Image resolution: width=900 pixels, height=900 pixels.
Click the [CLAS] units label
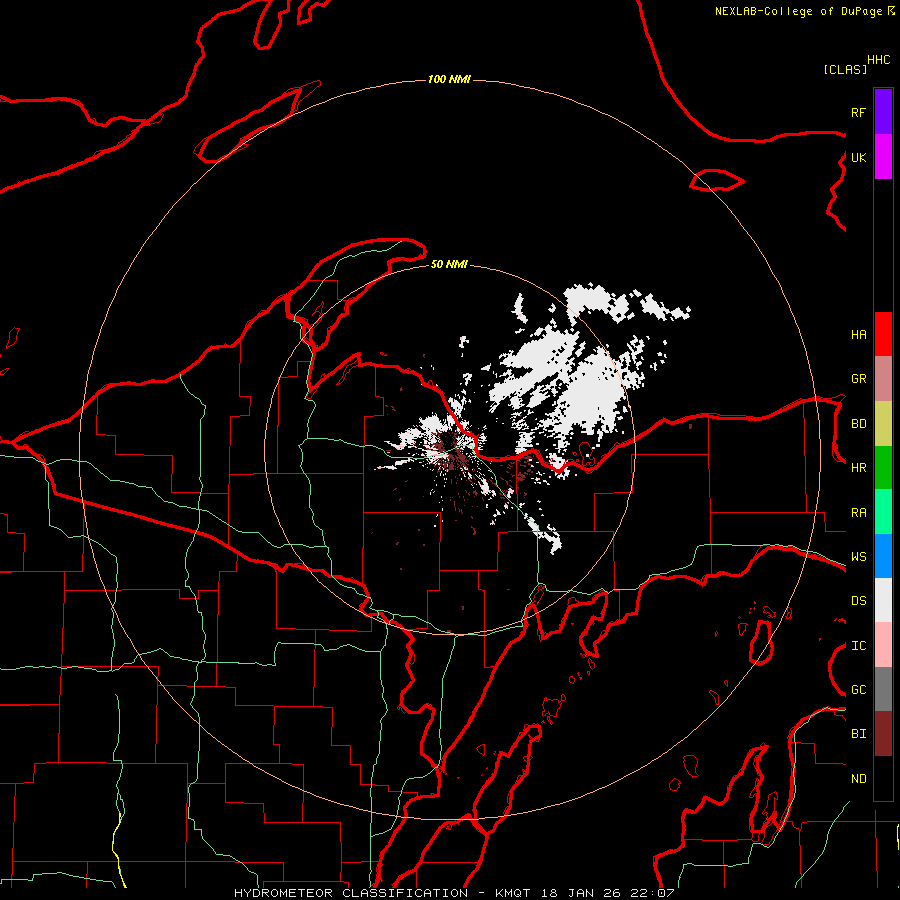click(845, 69)
